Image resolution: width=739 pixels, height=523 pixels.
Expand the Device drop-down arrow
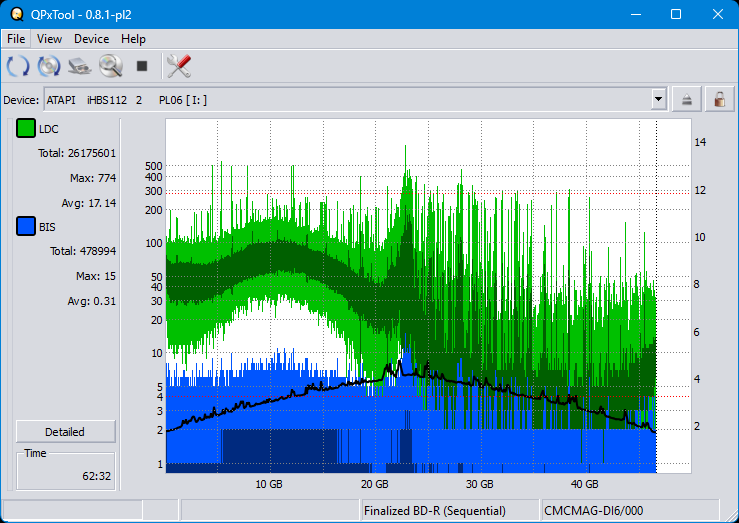[x=658, y=99]
